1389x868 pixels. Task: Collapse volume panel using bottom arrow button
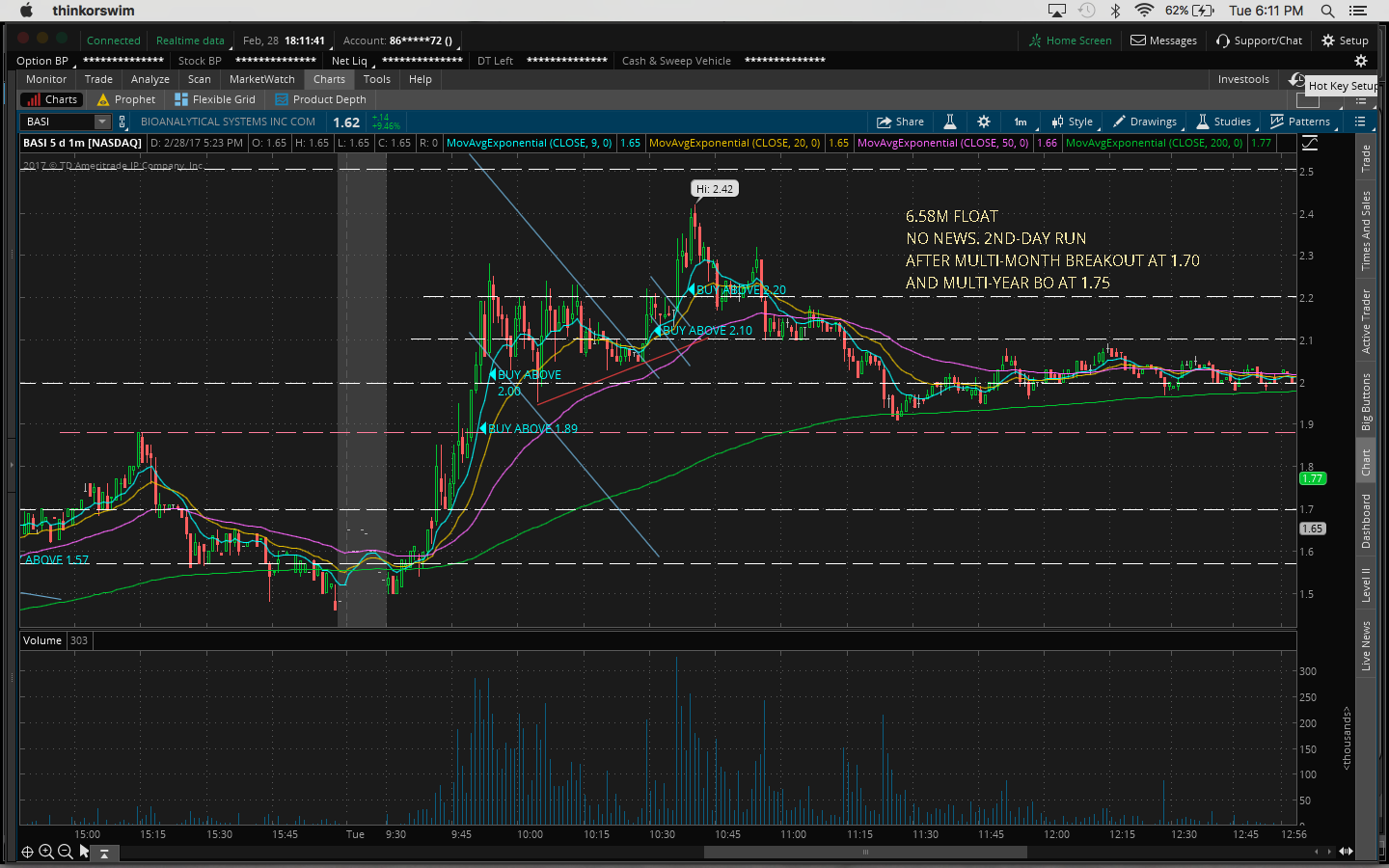coord(104,853)
